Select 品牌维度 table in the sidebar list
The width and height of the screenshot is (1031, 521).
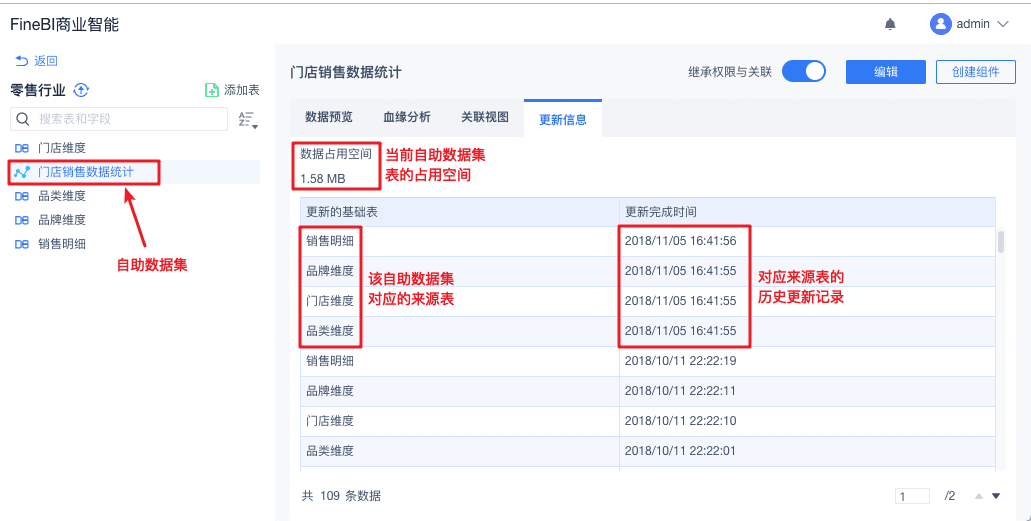coord(62,220)
